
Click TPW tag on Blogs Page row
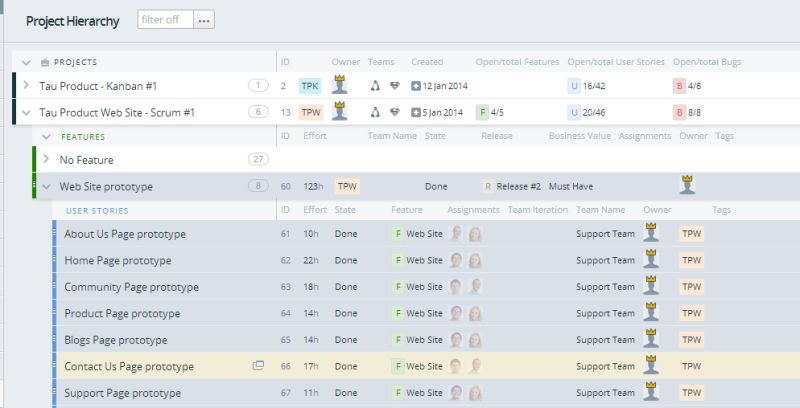(x=692, y=340)
